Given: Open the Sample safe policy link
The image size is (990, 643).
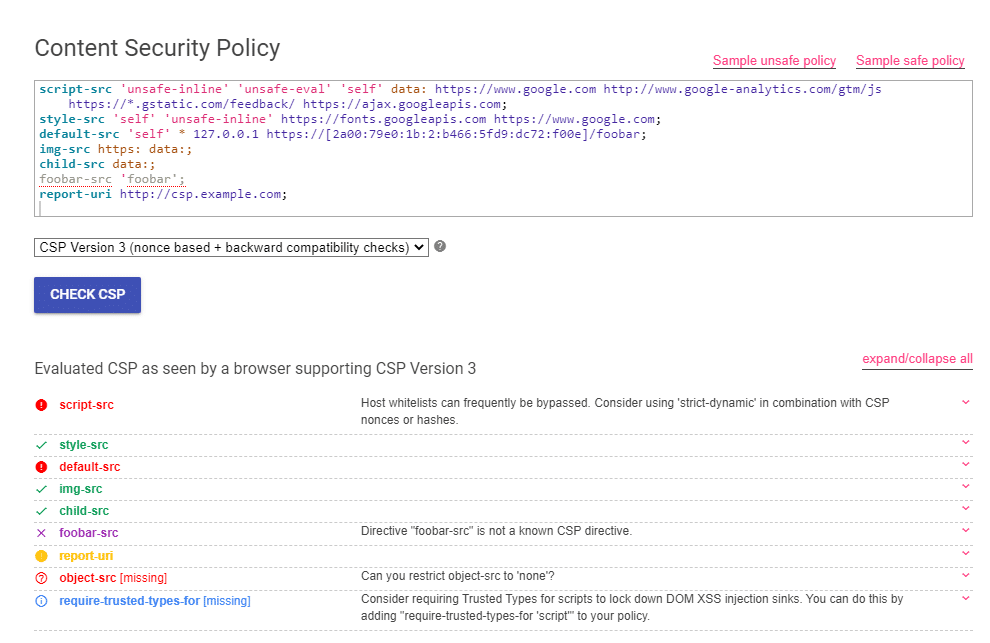Looking at the screenshot, I should coord(910,61).
